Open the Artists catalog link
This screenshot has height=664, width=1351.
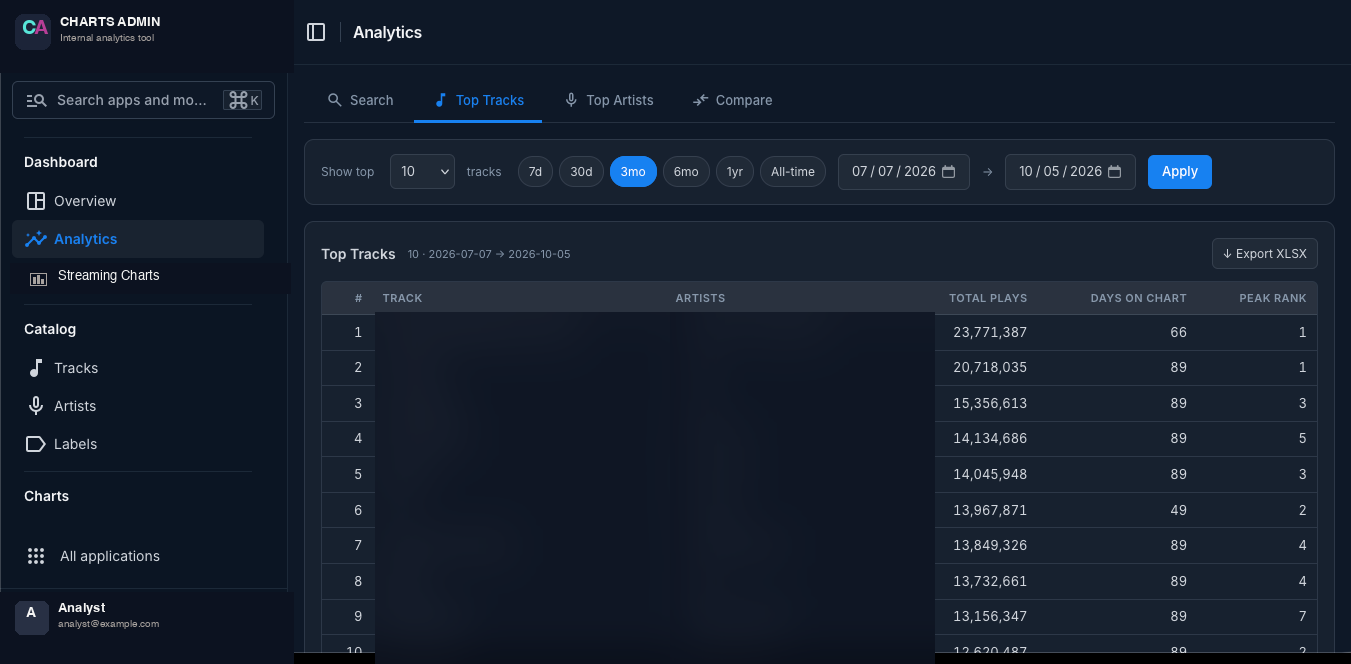tap(138, 406)
